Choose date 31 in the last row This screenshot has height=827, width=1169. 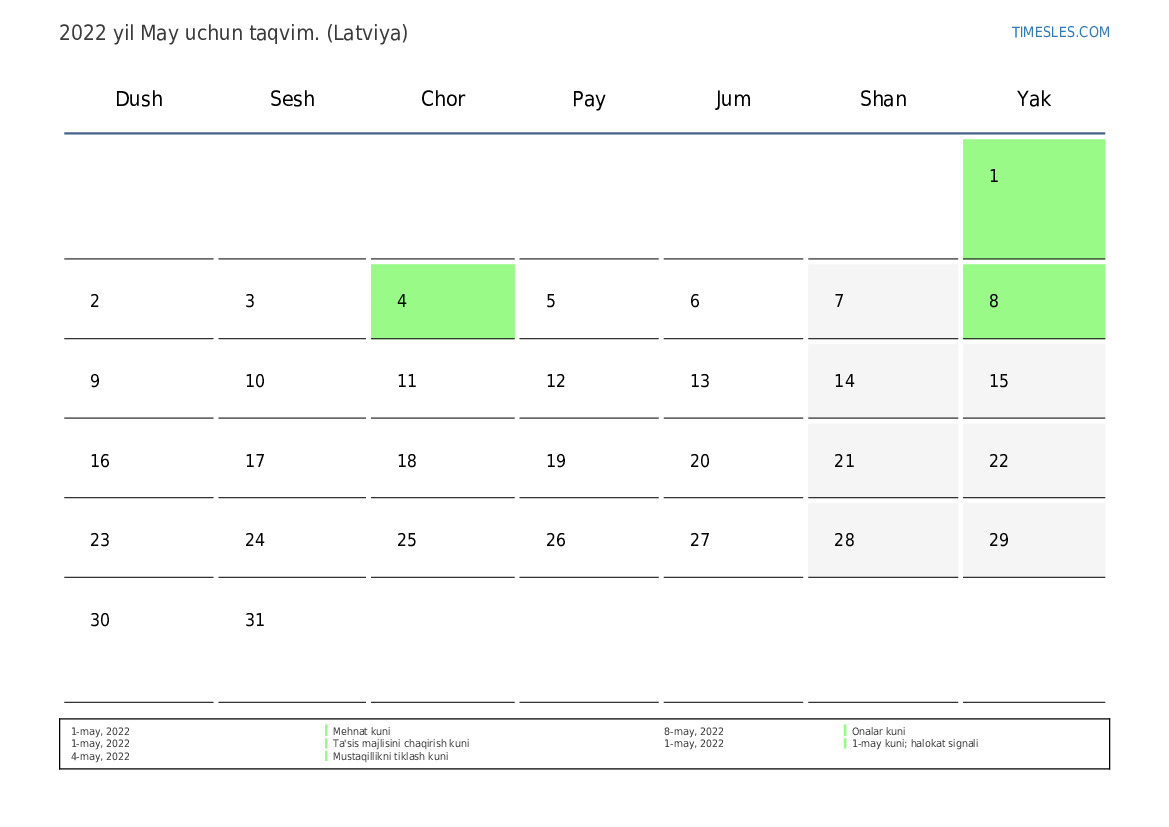pos(290,621)
